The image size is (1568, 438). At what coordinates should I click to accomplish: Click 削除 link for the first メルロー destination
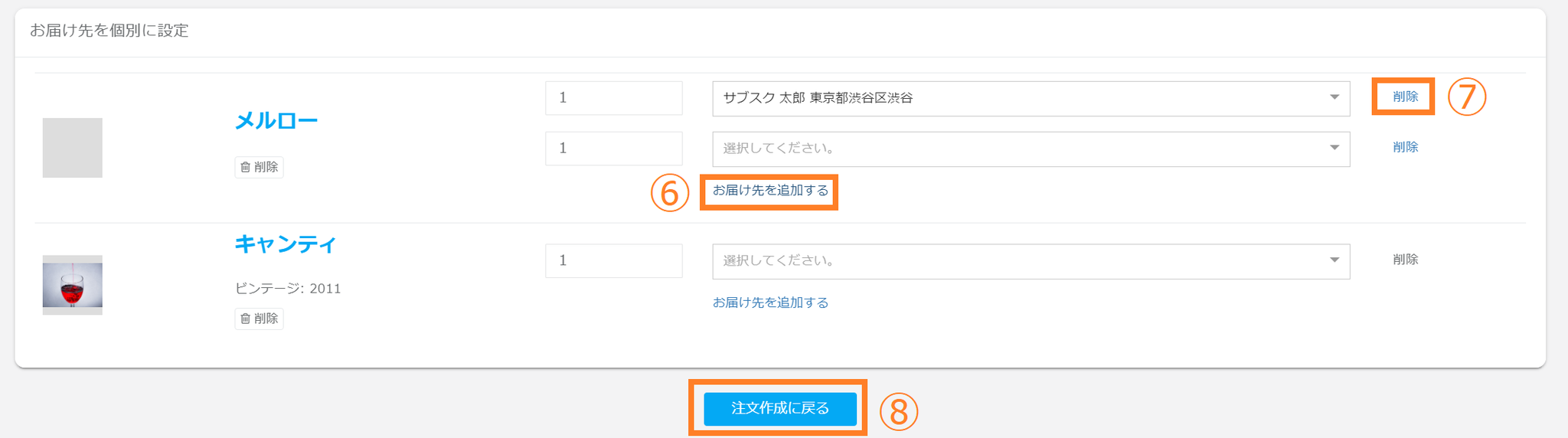pyautogui.click(x=1405, y=96)
